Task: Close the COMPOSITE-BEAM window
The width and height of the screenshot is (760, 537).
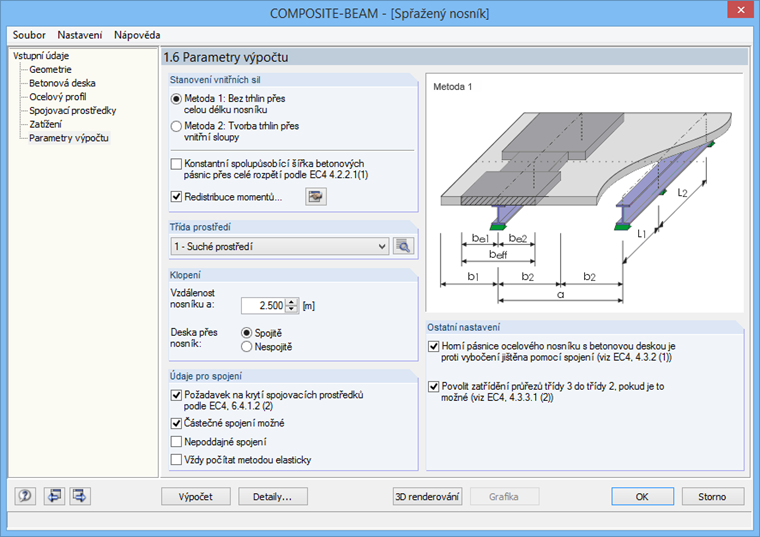Action: pos(741,10)
